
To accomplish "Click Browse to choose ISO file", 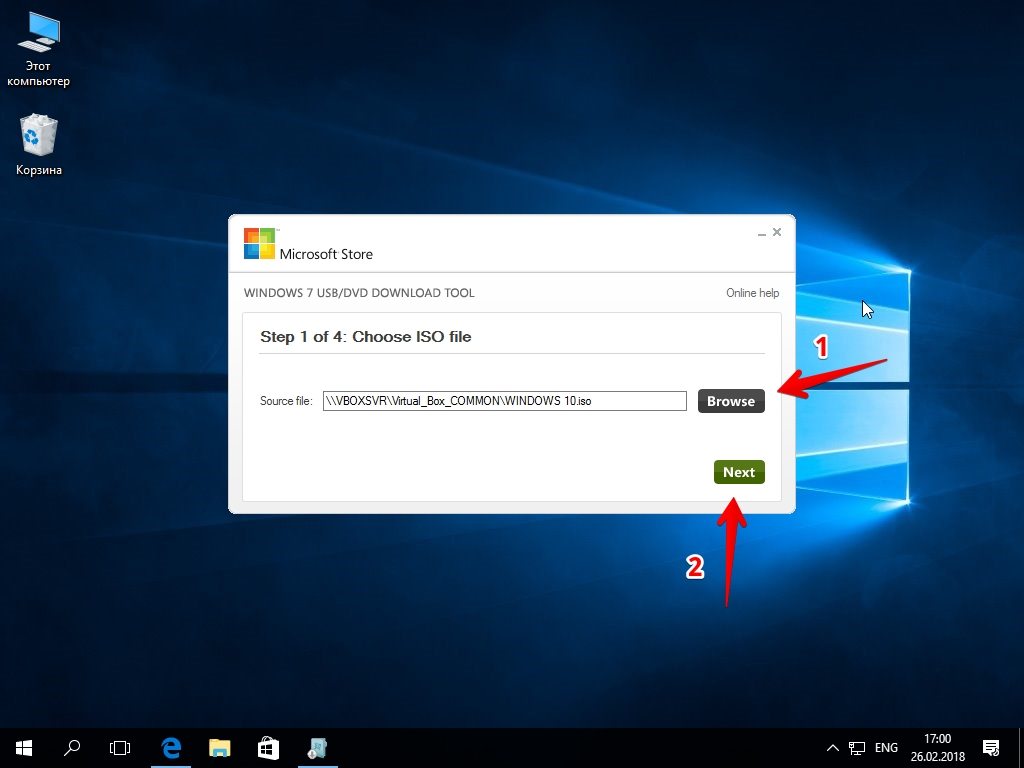I will [731, 401].
